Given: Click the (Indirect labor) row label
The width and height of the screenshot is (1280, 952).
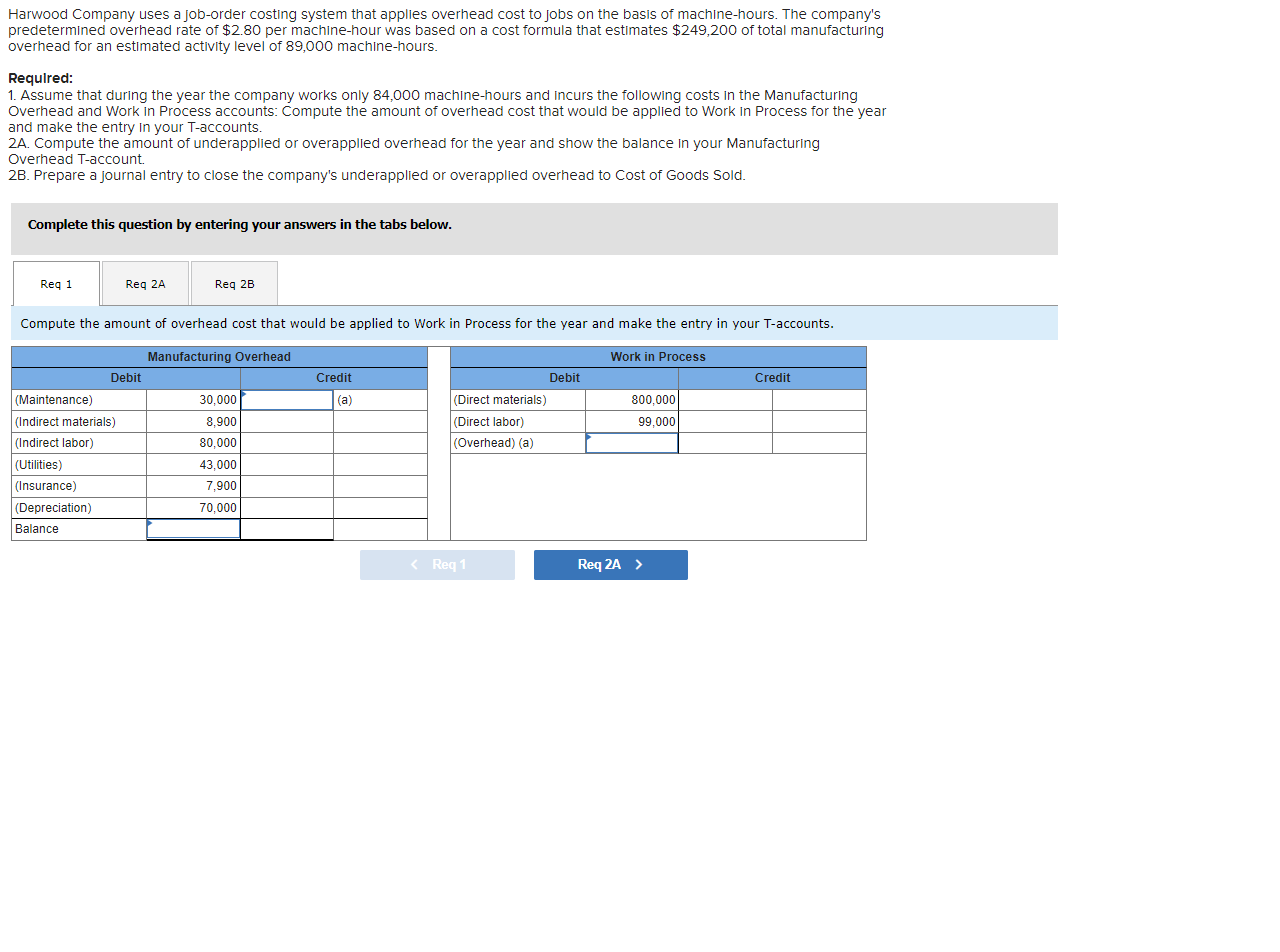Looking at the screenshot, I should 54,443.
